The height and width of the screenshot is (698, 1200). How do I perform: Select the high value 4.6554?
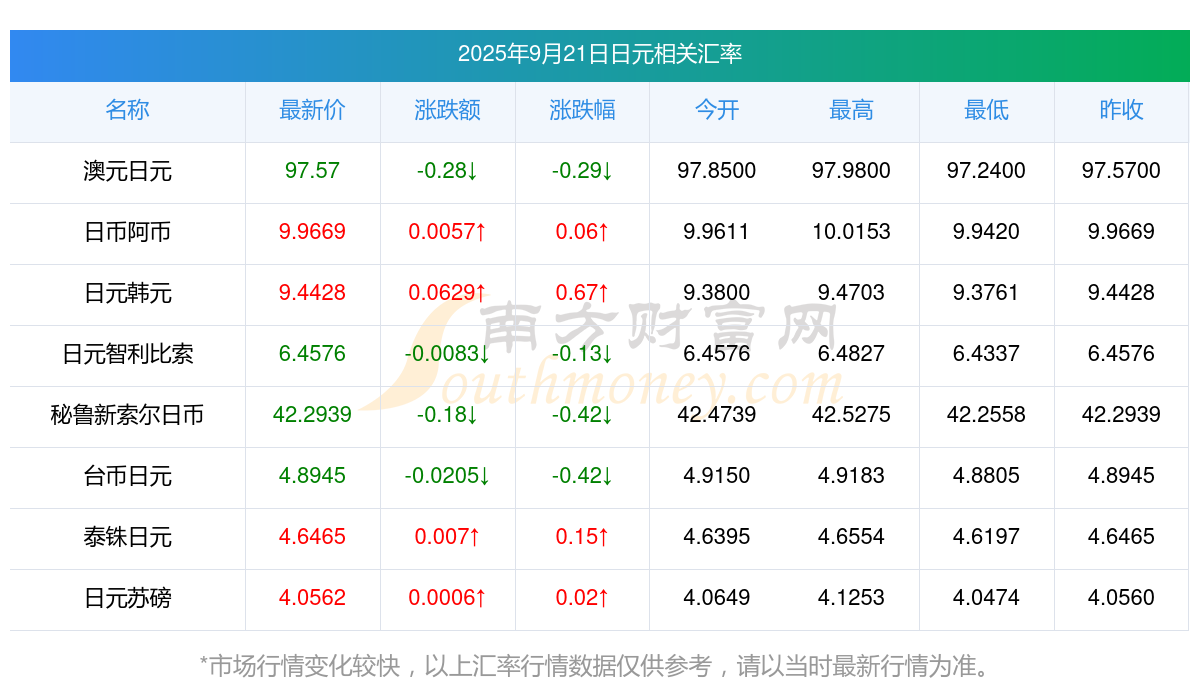[x=852, y=537]
